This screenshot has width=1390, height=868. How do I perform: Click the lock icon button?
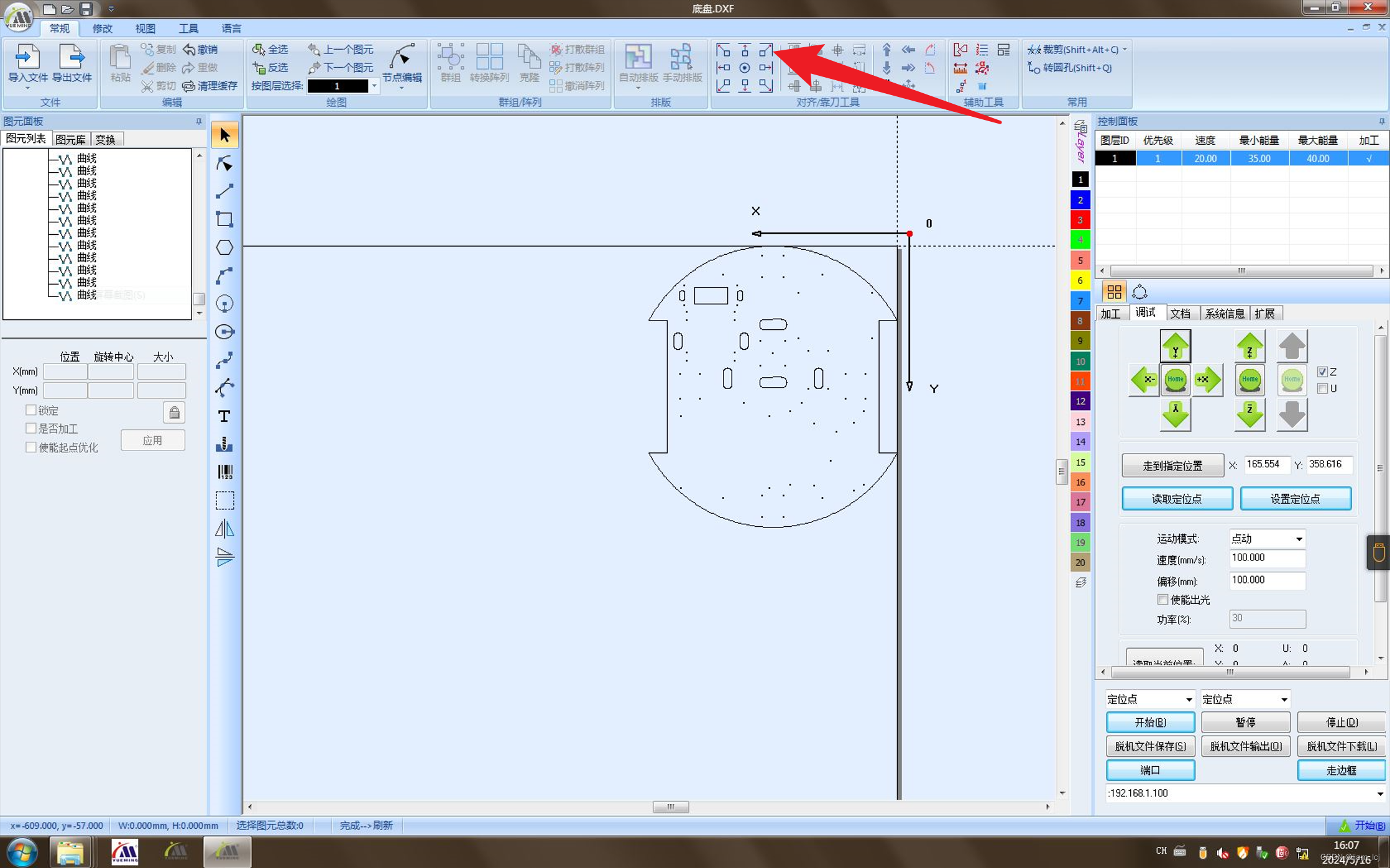pos(174,412)
